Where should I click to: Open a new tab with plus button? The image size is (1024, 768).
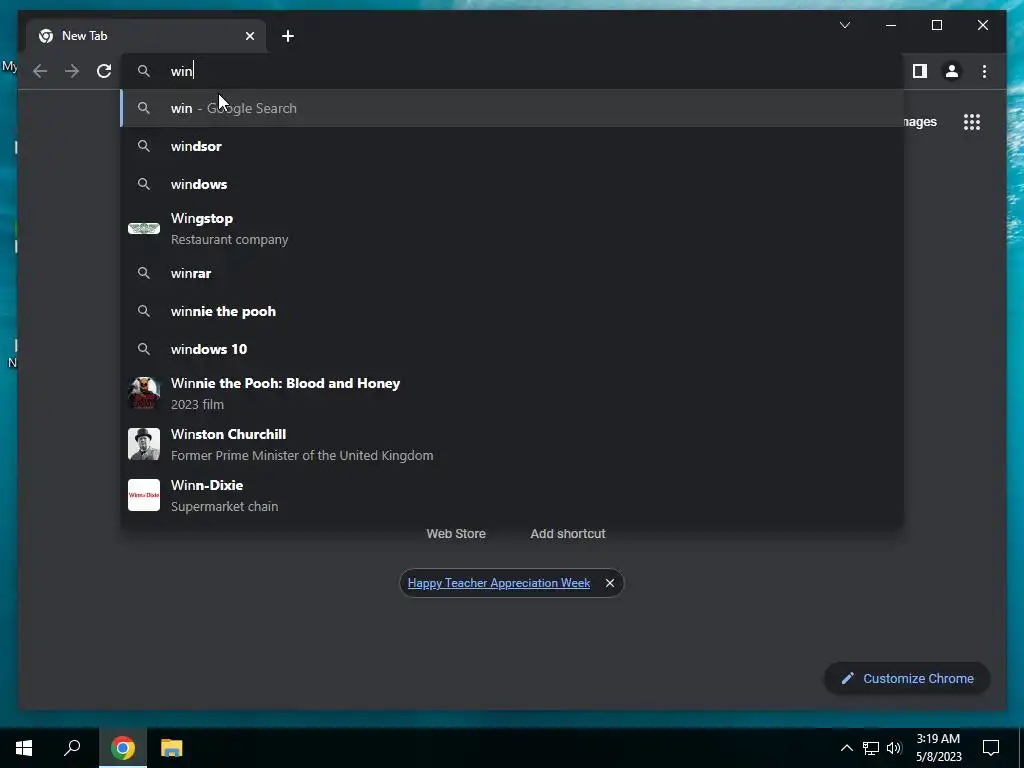[288, 36]
